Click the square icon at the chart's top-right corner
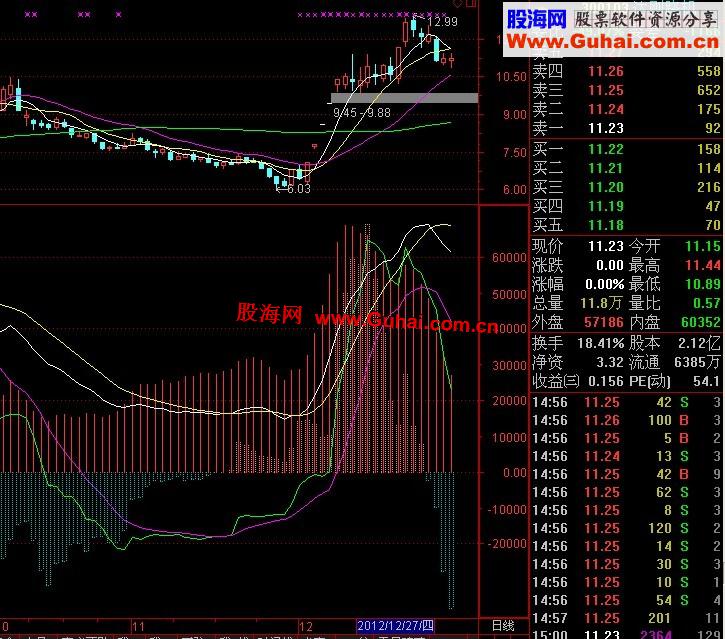This screenshot has width=725, height=639. (471, 4)
